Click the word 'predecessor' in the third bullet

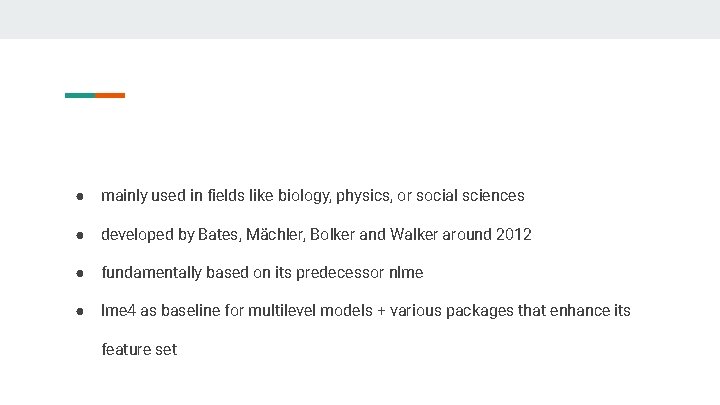[x=340, y=273]
